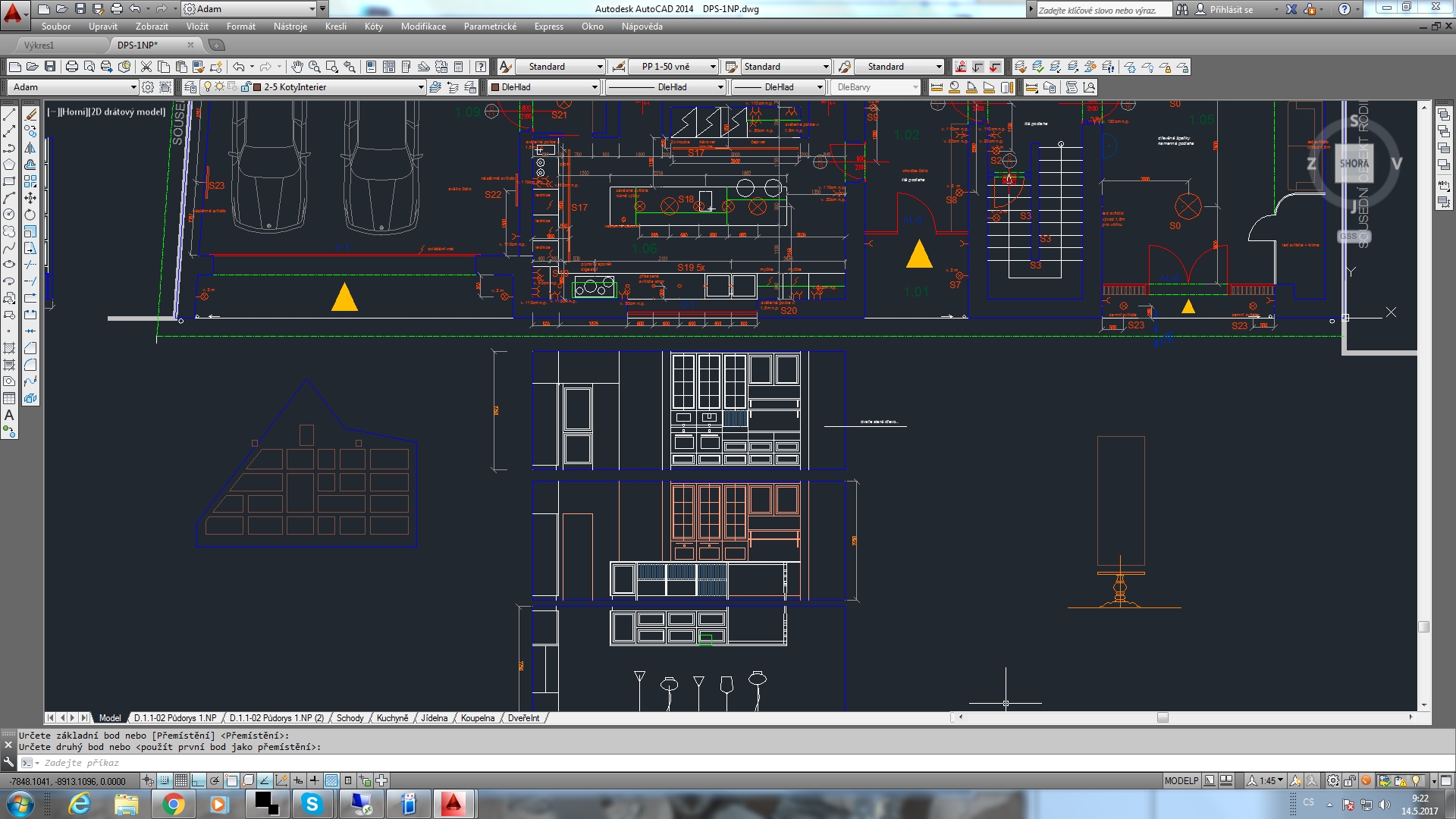This screenshot has height=819, width=1456.
Task: Click the Save diskette icon
Action: pos(50,67)
